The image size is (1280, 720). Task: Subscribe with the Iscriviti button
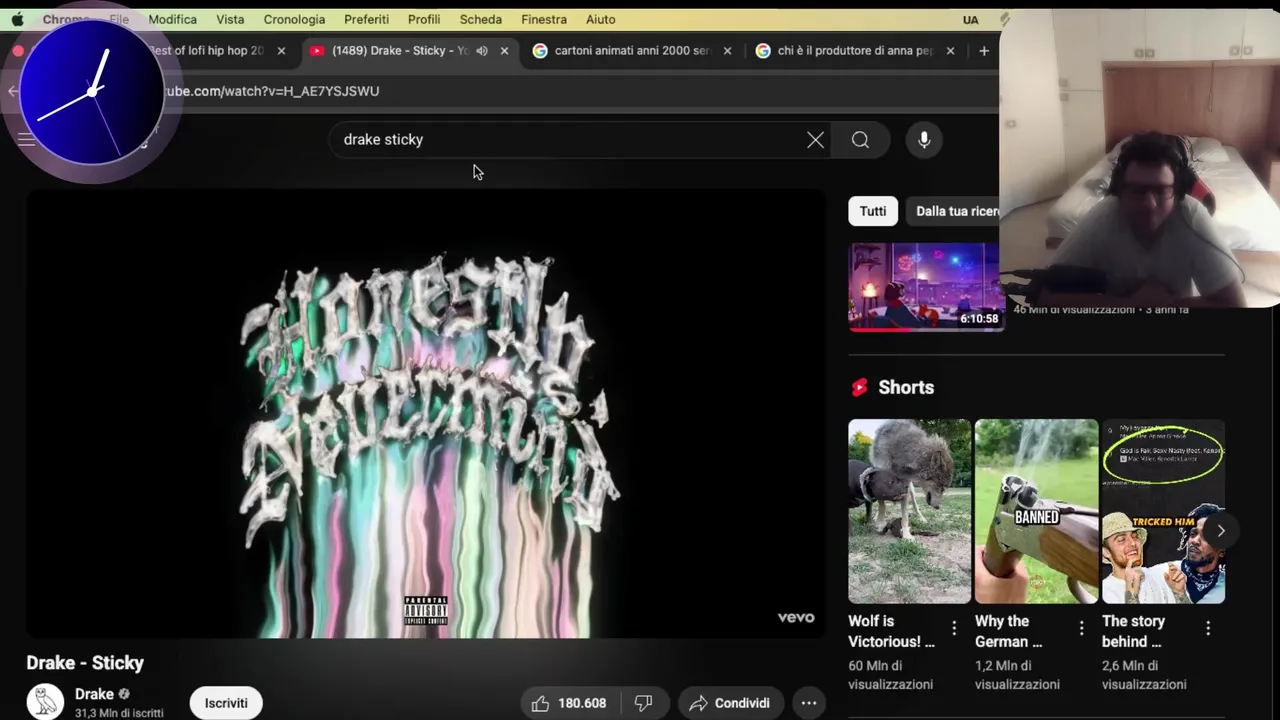pos(226,703)
